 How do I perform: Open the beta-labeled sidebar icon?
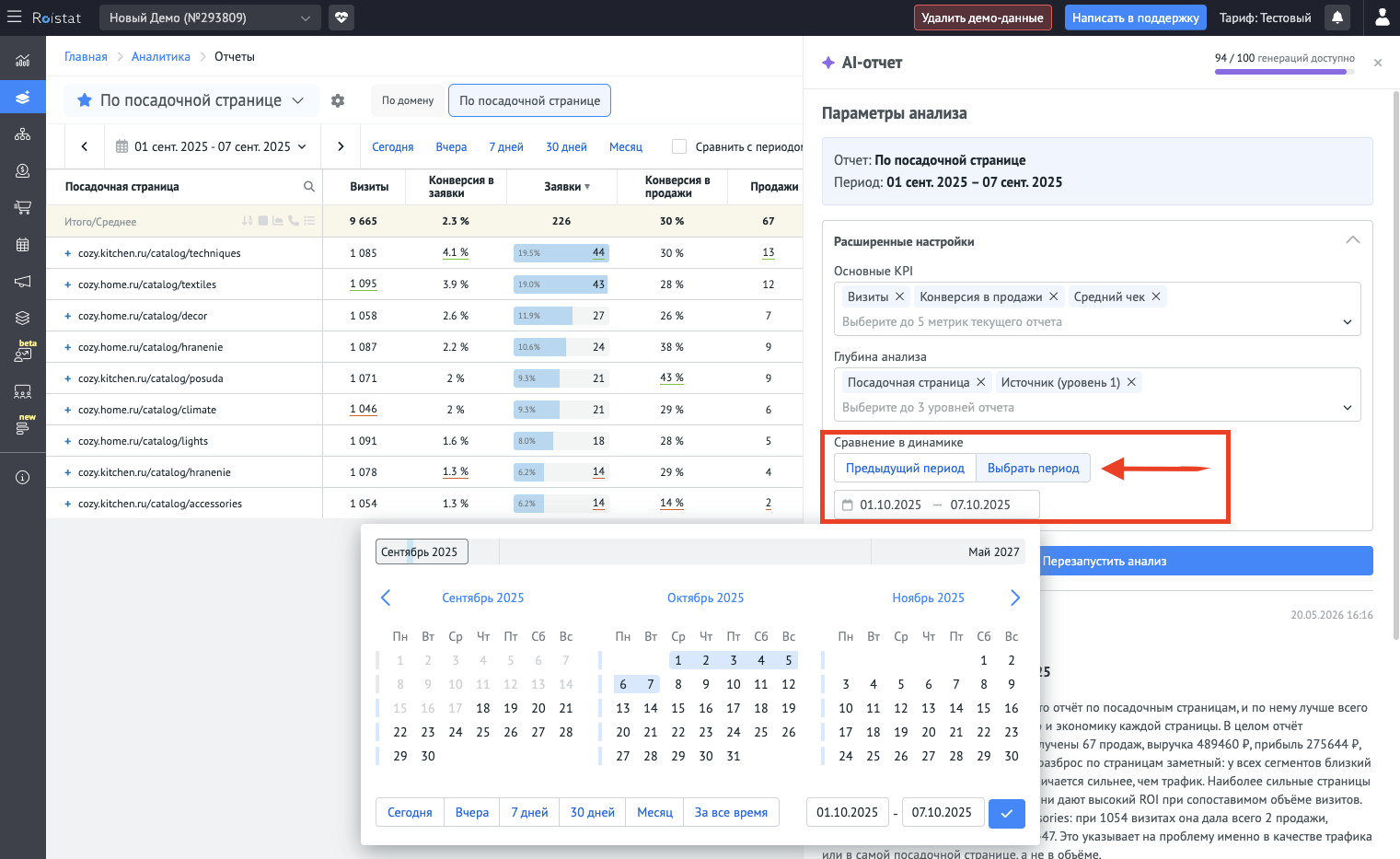click(x=25, y=352)
